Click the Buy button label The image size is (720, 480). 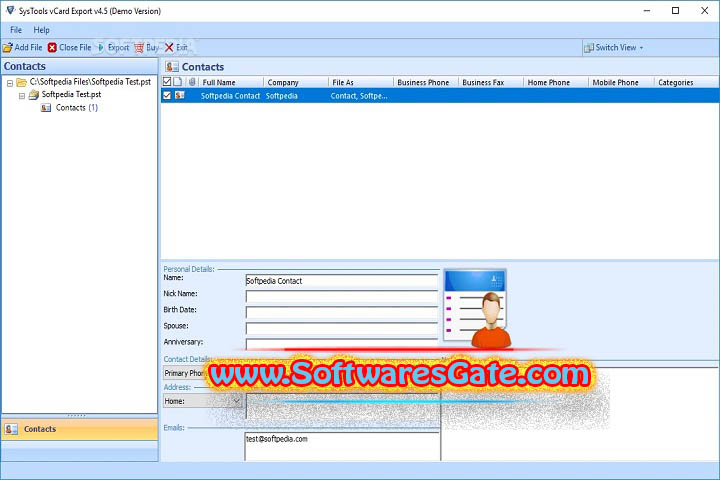click(x=152, y=47)
